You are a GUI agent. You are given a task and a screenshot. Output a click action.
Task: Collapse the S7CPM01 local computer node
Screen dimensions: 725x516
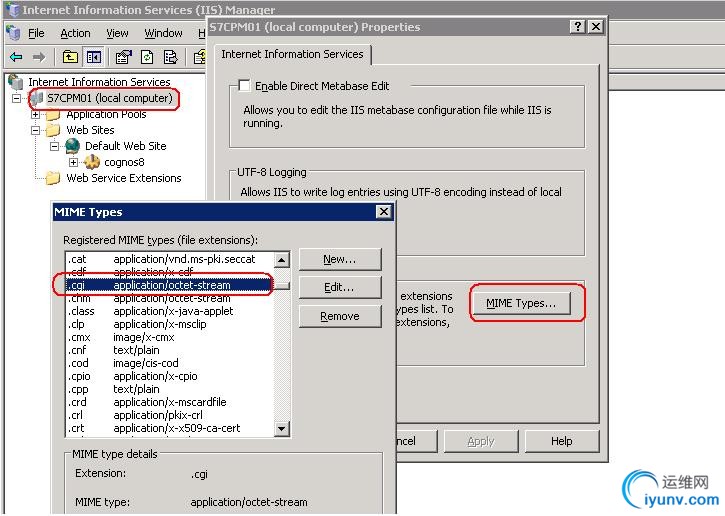point(17,98)
